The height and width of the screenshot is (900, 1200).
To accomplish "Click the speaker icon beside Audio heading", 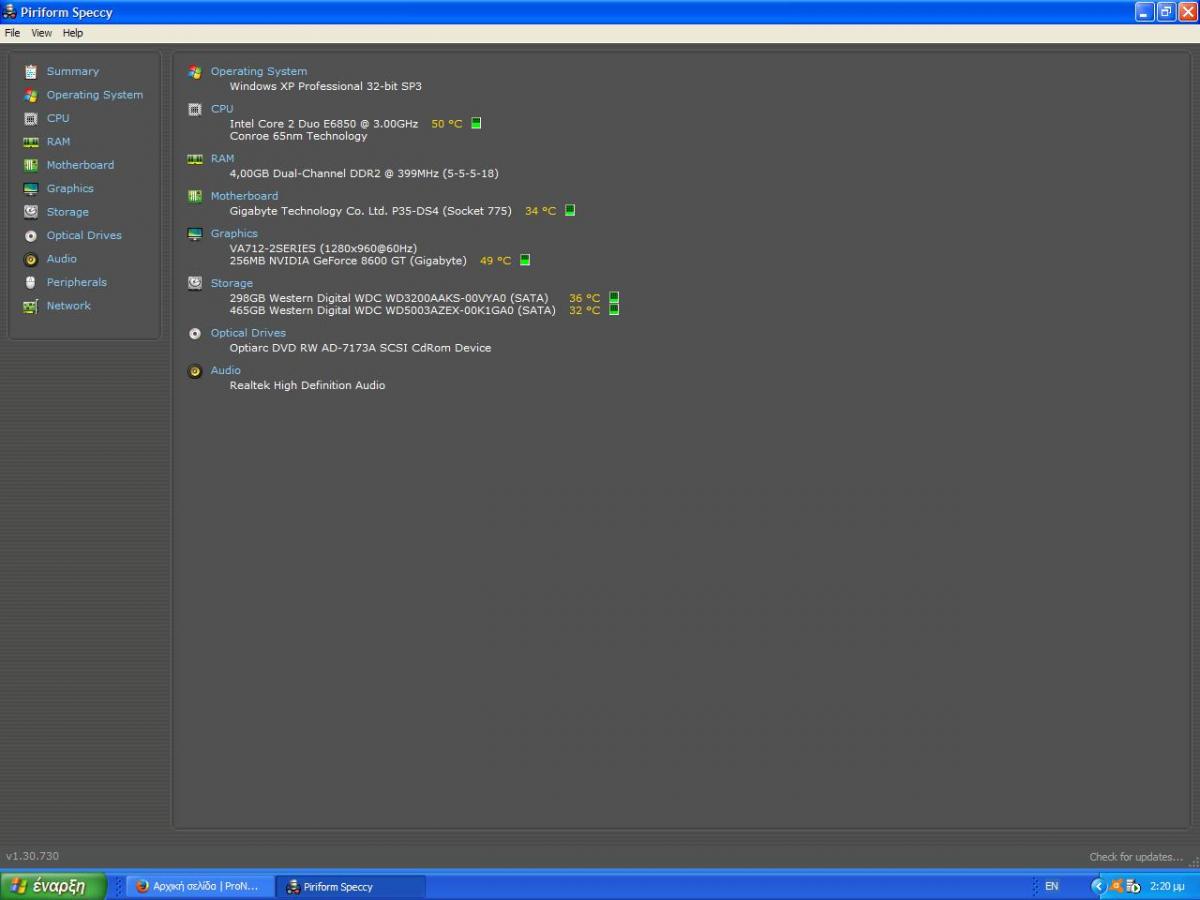I will [x=195, y=371].
